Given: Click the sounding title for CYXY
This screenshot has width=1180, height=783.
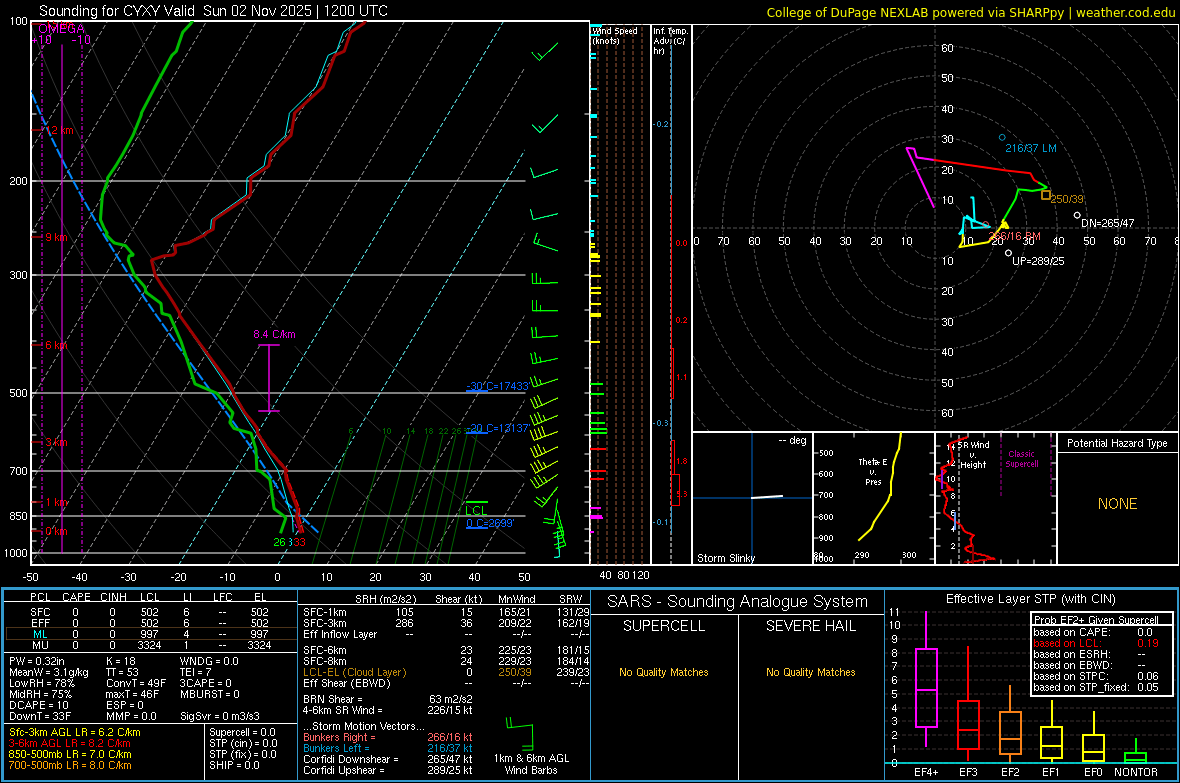Looking at the screenshot, I should coord(213,11).
